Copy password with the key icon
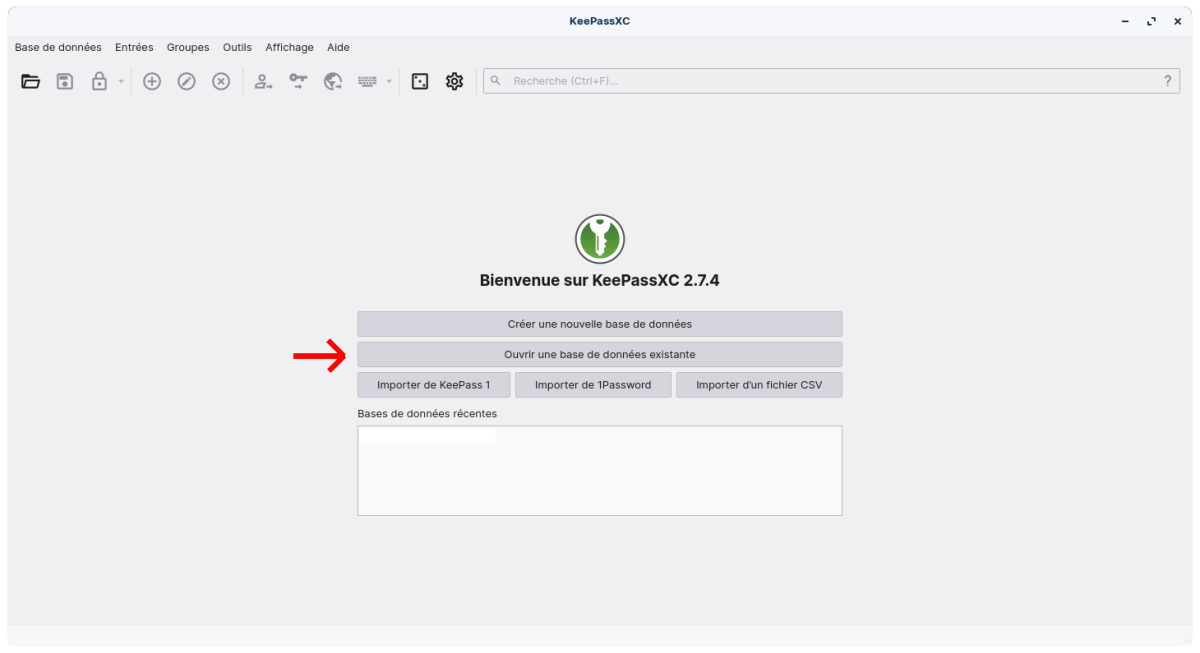 298,82
